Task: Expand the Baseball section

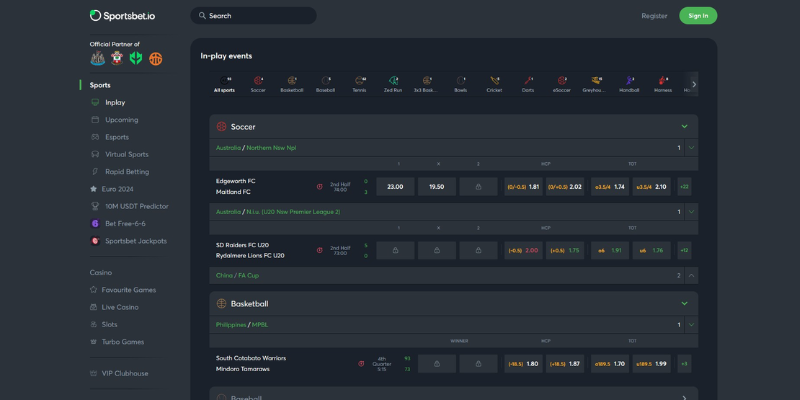Action: click(x=685, y=397)
